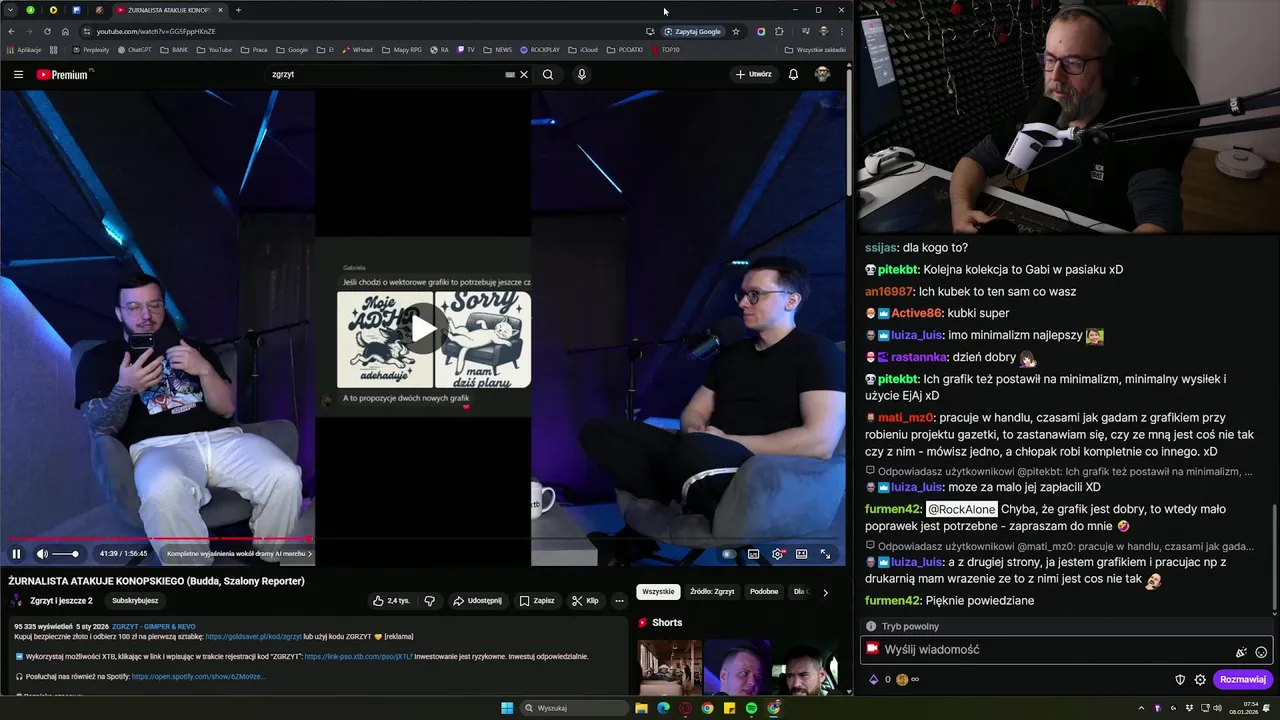Open chat settings gear
Viewport: 1280px width, 720px height.
pos(1200,680)
